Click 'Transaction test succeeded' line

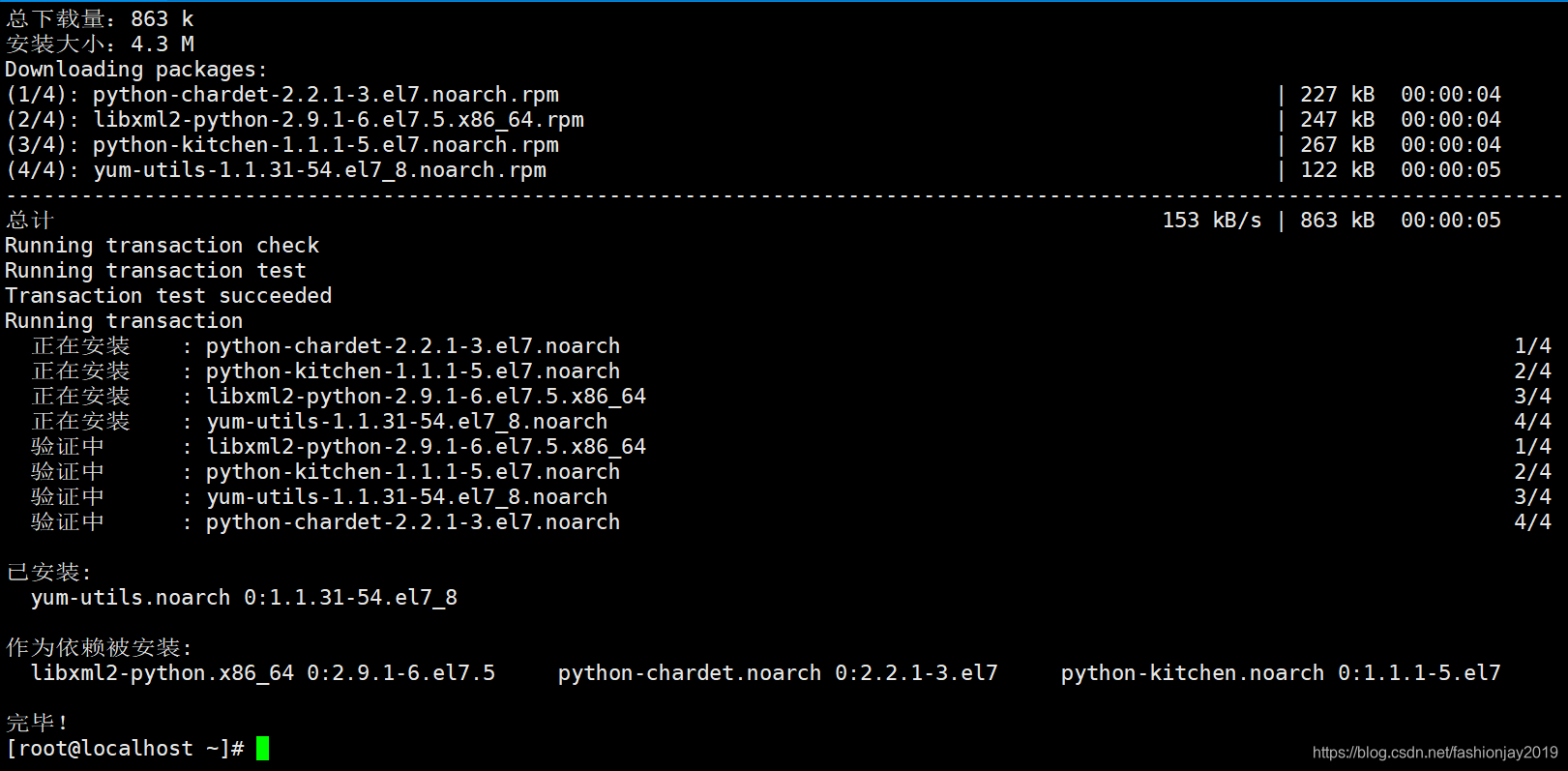tap(168, 296)
